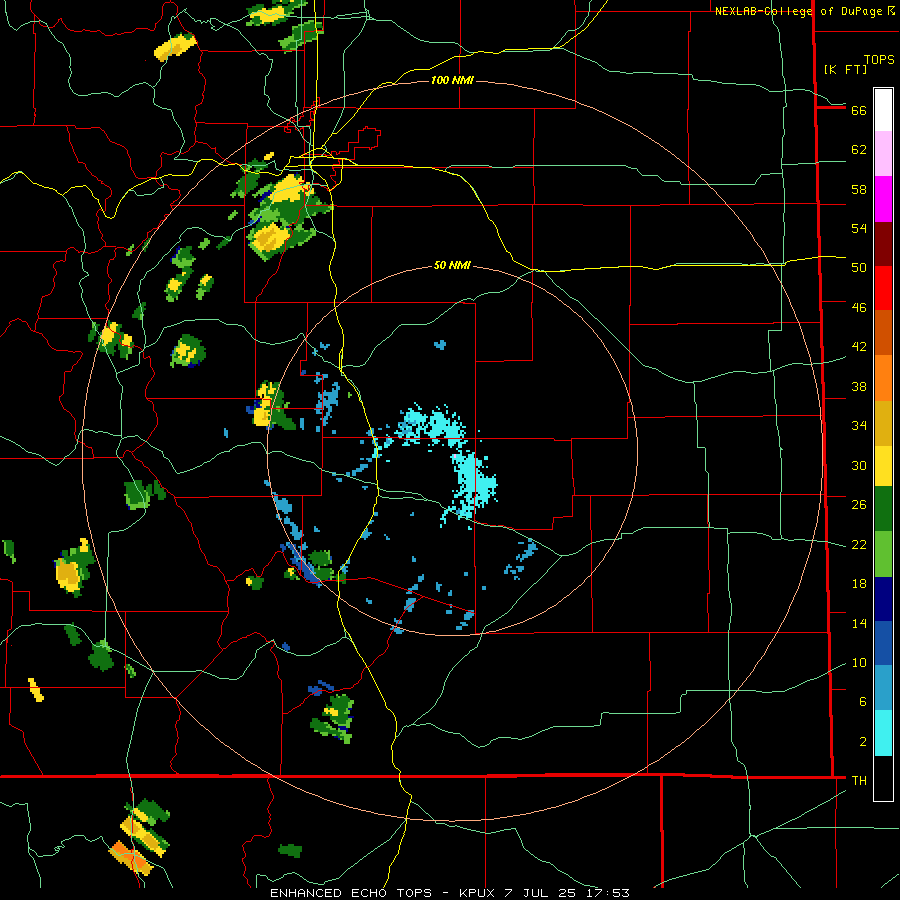The width and height of the screenshot is (900, 900).
Task: Click the legend value "2"
Action: tap(863, 742)
